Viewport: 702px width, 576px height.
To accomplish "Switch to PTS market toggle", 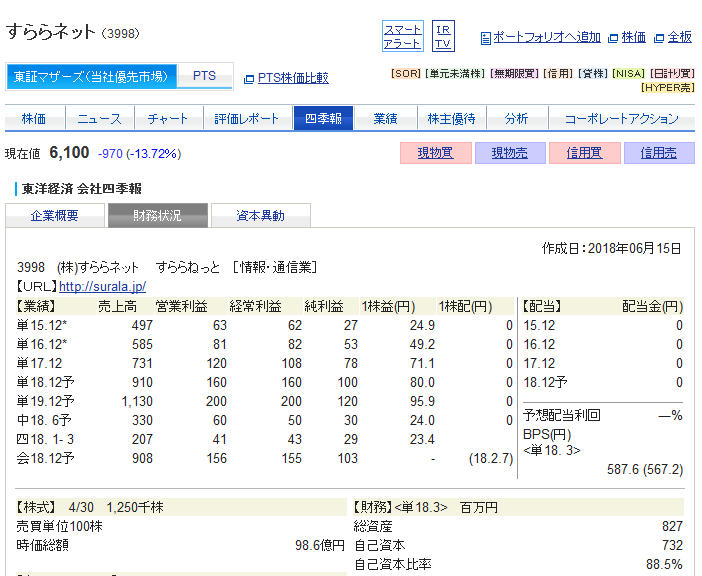I will coord(204,76).
